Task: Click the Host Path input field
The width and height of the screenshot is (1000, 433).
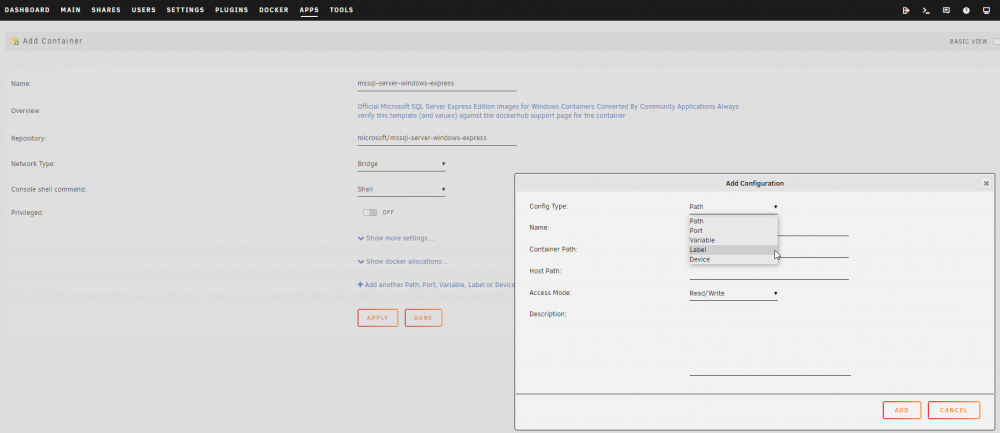Action: point(768,272)
